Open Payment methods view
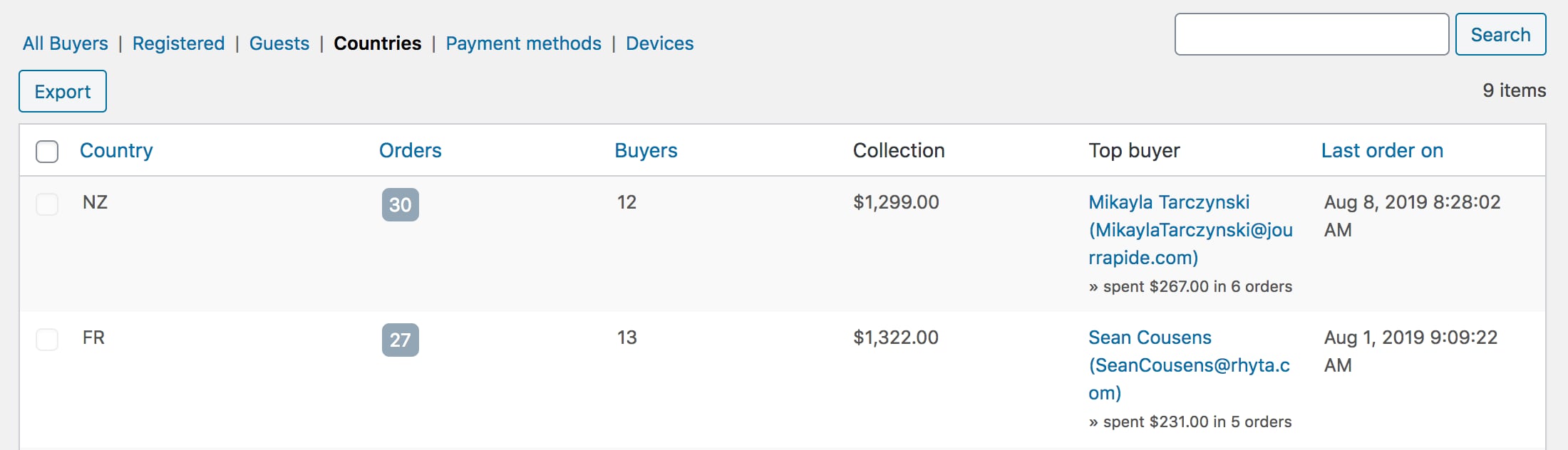Screen dimensions: 1568x450 [x=524, y=43]
